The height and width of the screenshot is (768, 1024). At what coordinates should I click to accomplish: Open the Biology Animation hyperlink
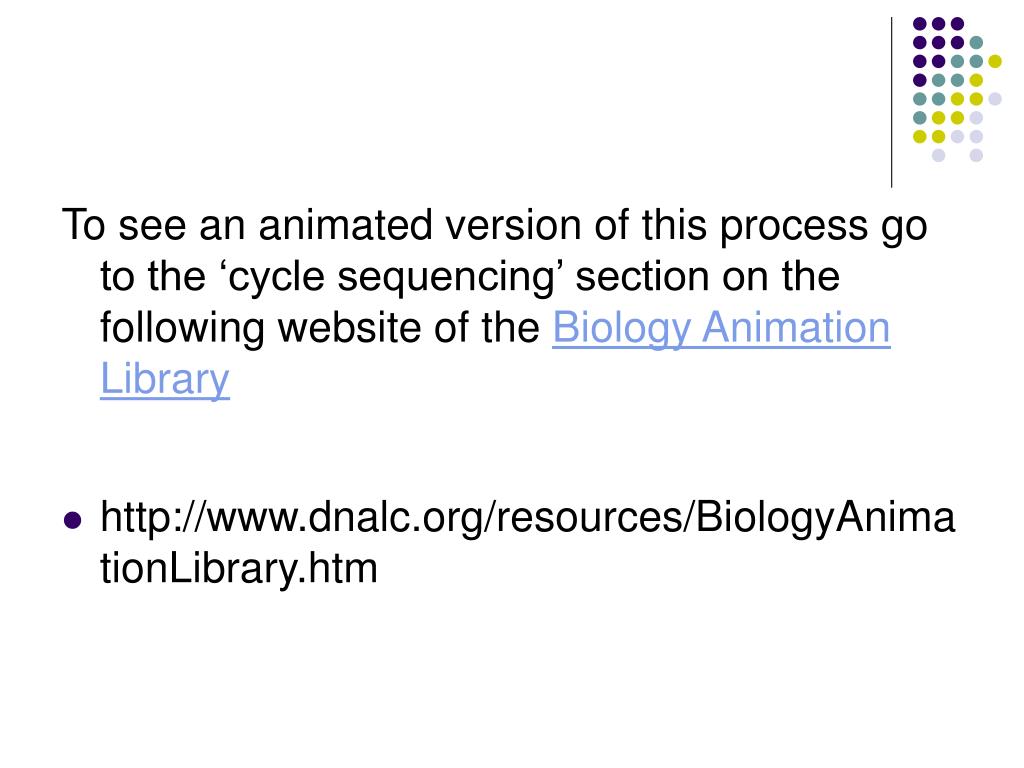(721, 328)
